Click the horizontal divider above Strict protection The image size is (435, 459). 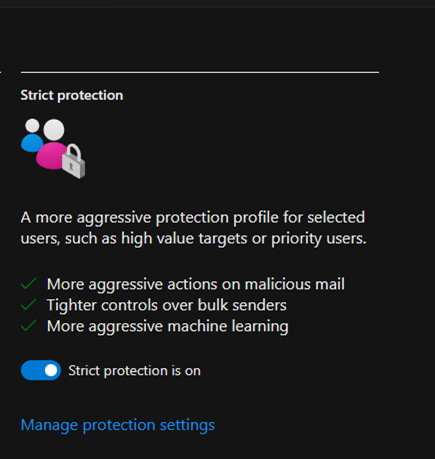pos(200,72)
